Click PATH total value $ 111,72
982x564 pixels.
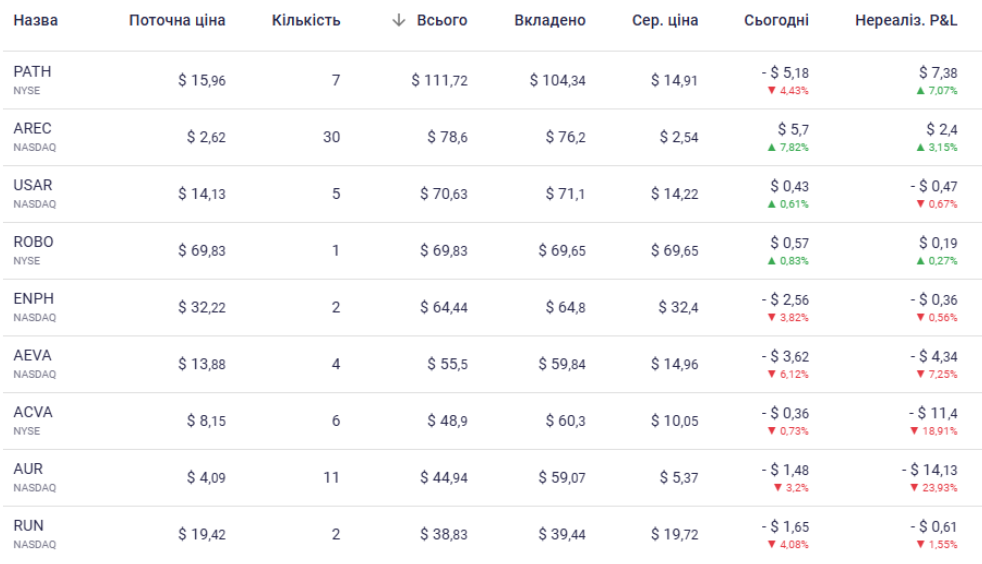439,81
